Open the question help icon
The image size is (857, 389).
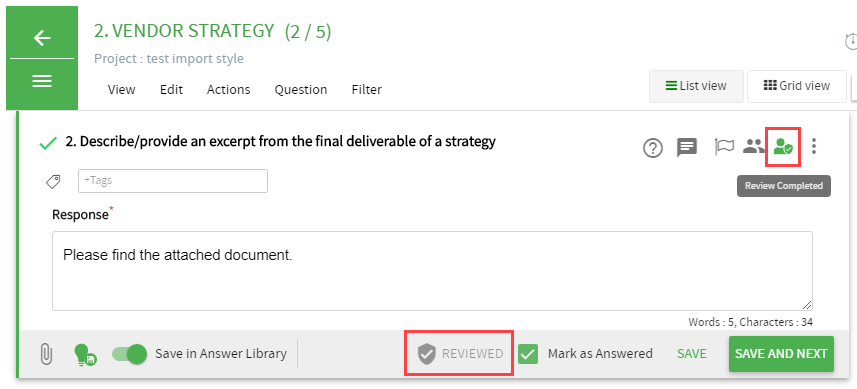[653, 148]
